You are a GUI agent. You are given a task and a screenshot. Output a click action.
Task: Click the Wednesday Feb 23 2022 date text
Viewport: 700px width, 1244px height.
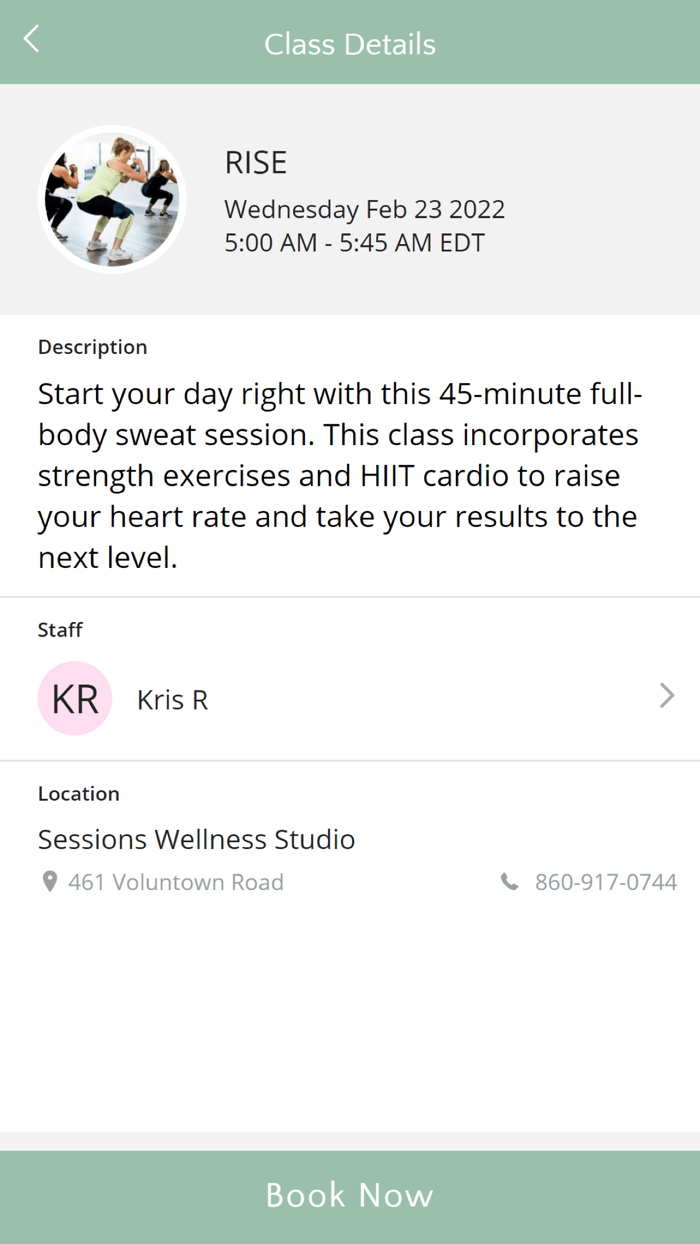tap(364, 209)
